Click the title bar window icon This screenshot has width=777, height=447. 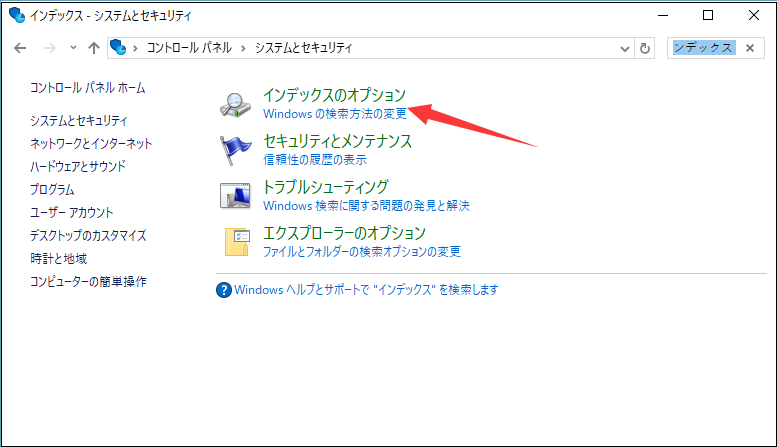coord(17,15)
